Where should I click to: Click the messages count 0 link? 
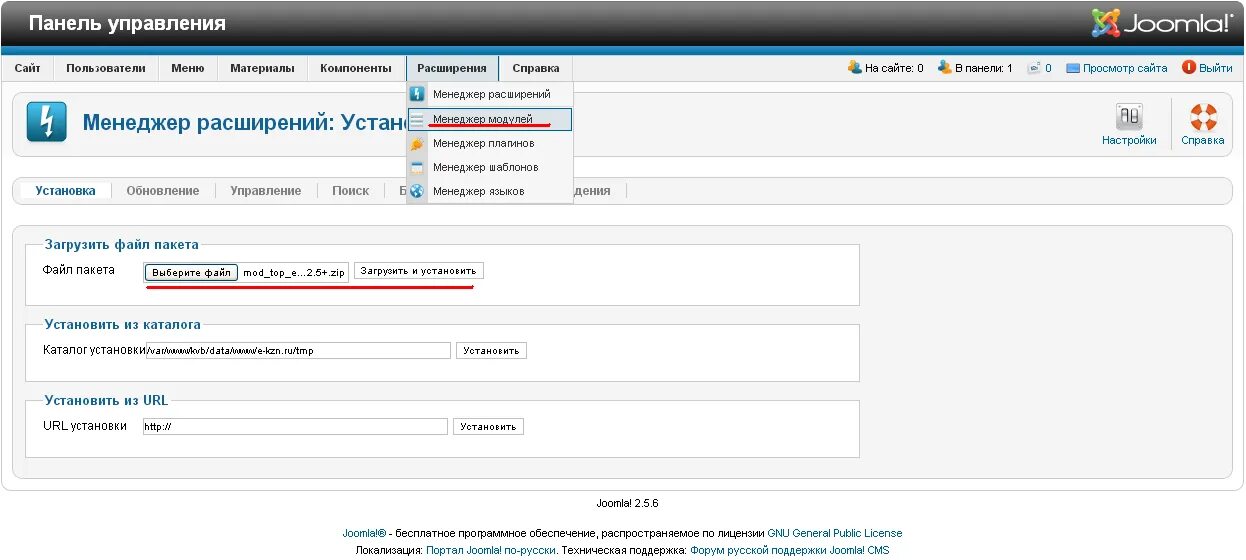(1048, 68)
